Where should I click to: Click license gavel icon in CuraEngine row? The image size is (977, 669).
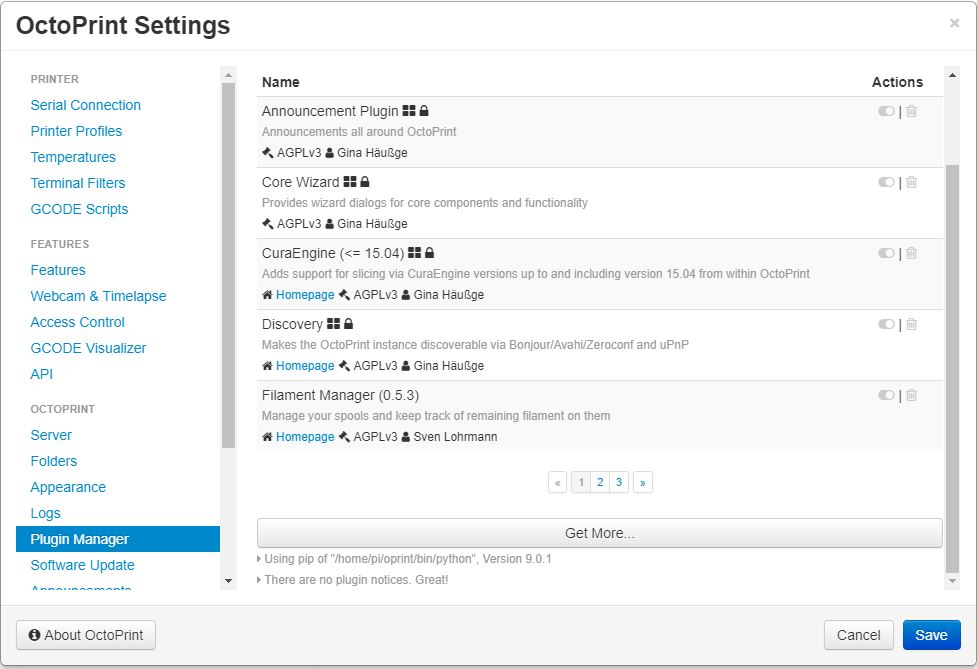[344, 295]
